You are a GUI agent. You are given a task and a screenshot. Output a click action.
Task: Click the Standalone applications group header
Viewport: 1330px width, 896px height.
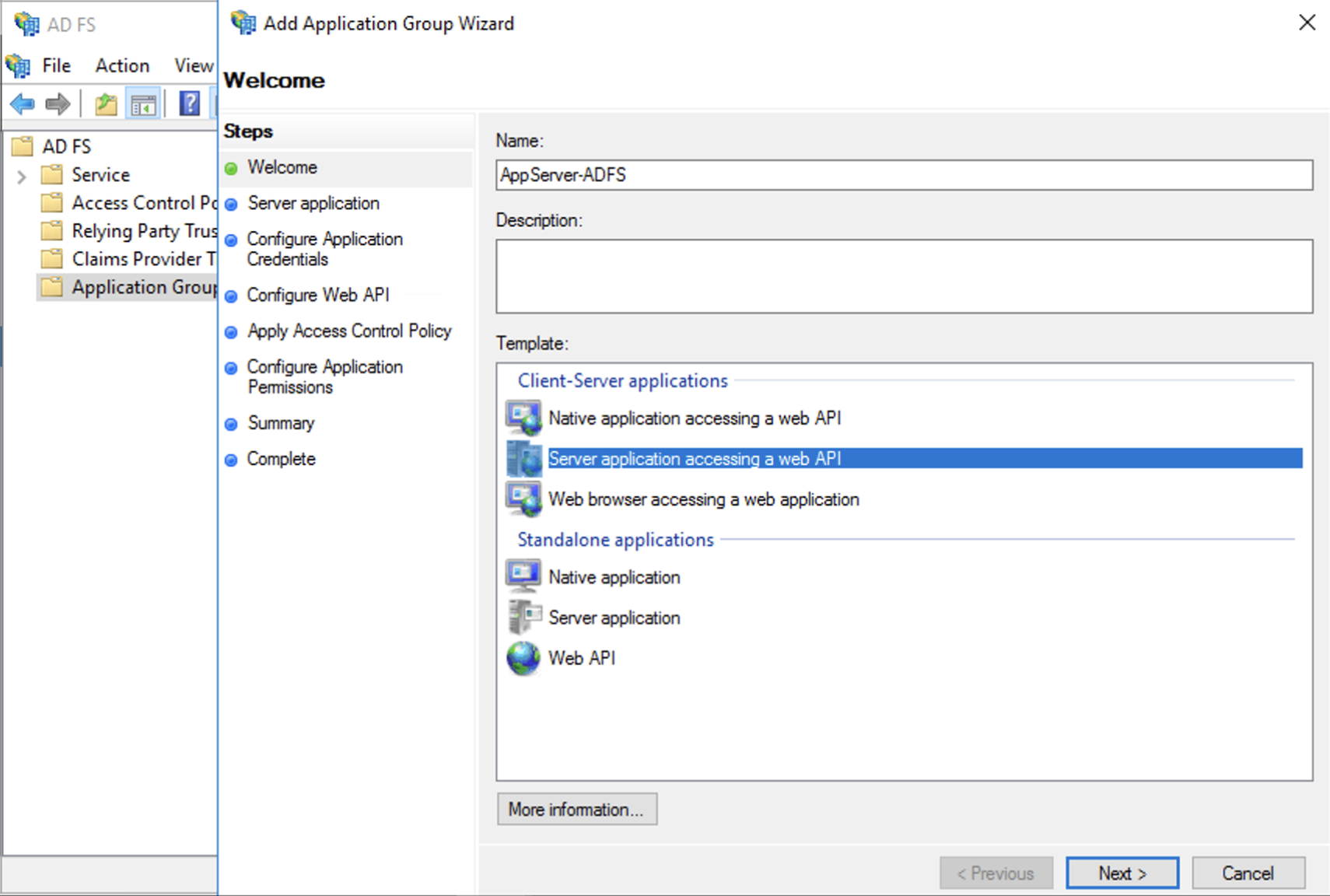(615, 539)
